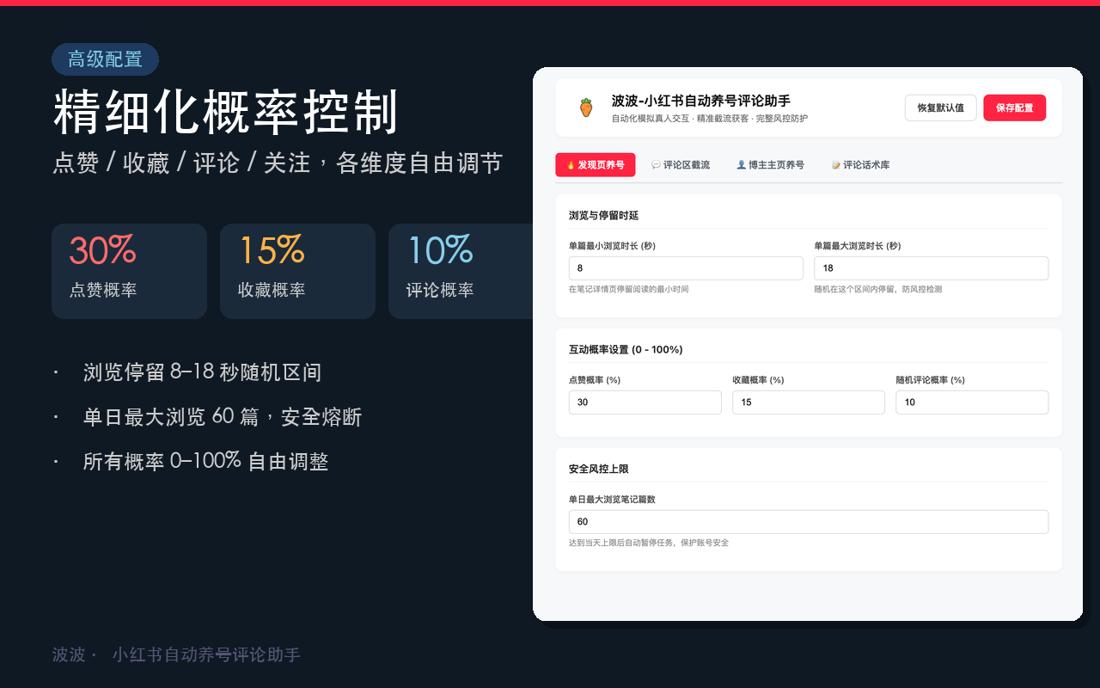
Task: Click bullet text 单日最大浏览 60 篇
Action: (x=170, y=417)
